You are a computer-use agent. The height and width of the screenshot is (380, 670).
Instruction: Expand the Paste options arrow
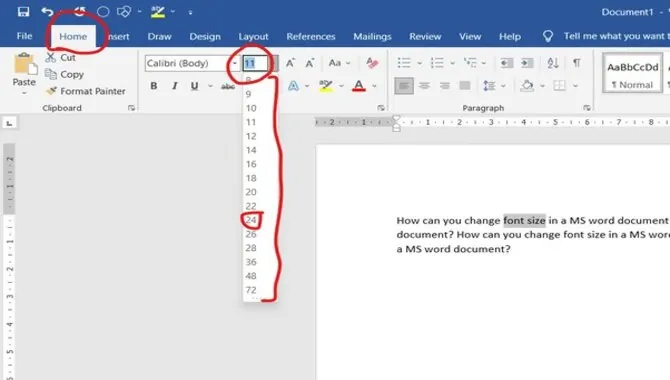24,93
